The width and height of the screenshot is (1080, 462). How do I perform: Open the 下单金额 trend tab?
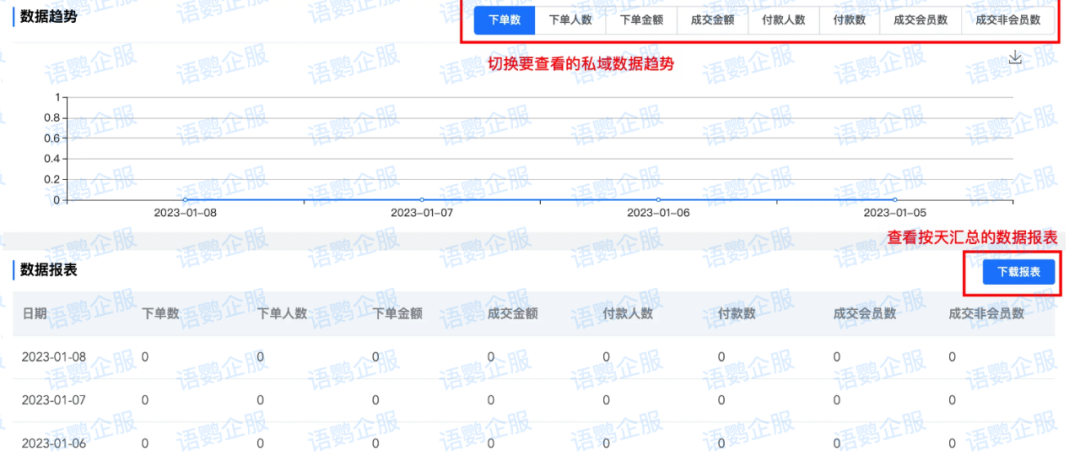point(641,20)
